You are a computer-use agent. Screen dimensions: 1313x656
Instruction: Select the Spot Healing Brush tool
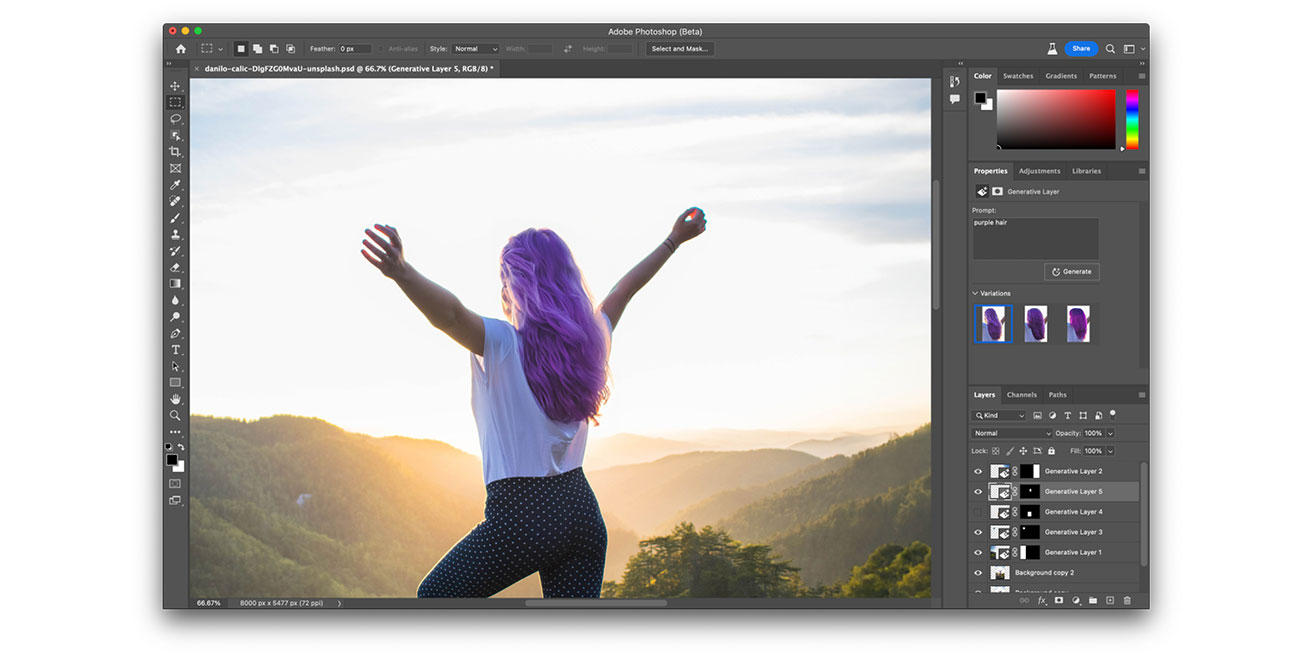tap(175, 201)
